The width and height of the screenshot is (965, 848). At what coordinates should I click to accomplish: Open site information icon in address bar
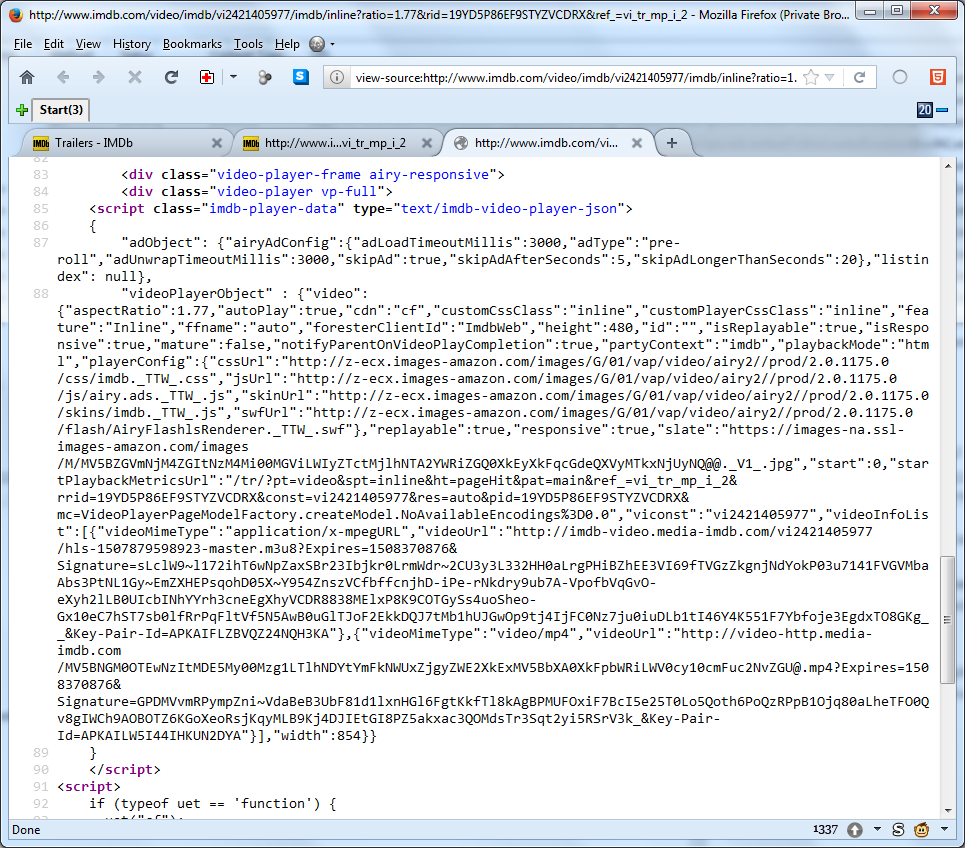pos(337,77)
